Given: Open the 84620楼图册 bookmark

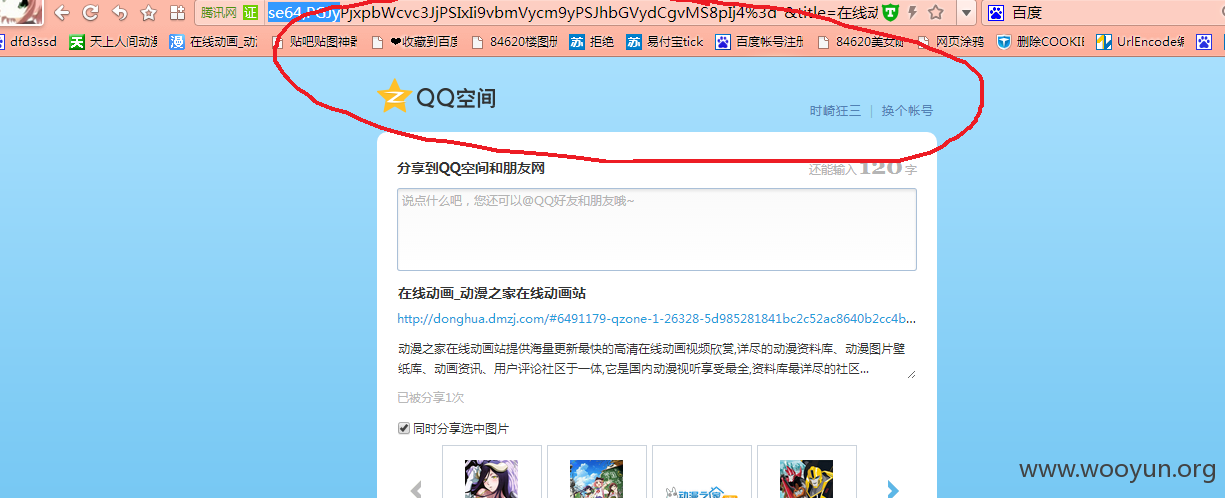Looking at the screenshot, I should pyautogui.click(x=514, y=42).
